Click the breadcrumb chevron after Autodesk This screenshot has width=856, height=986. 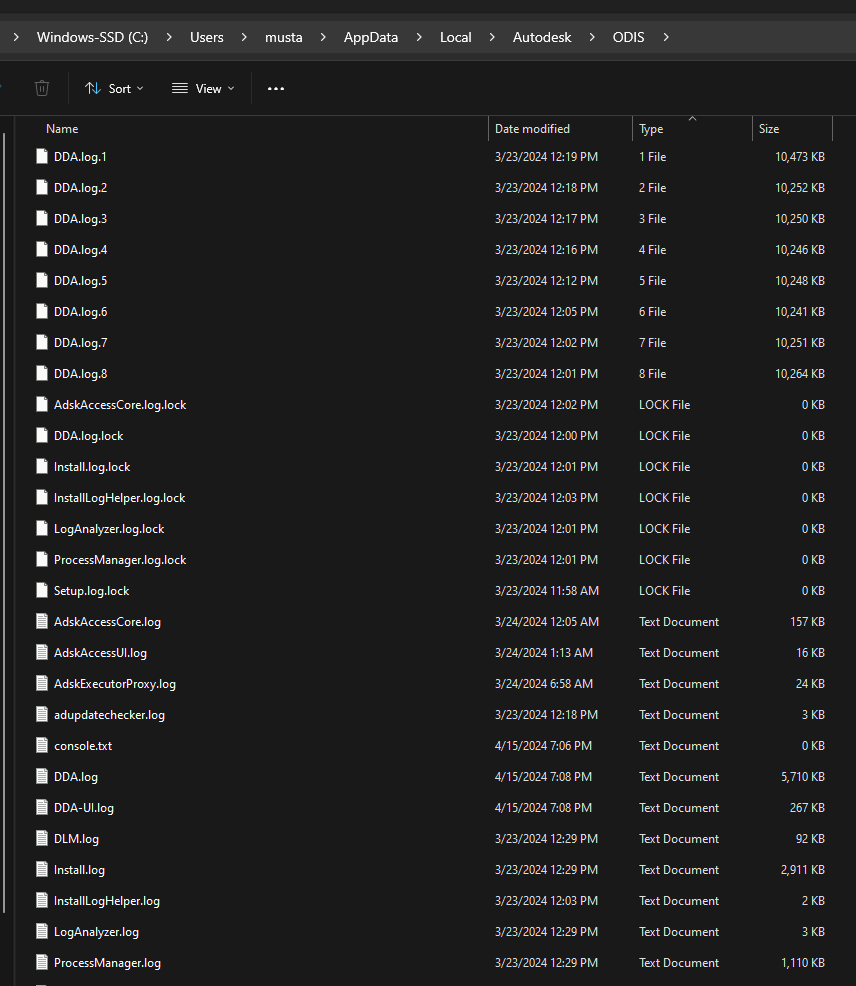tap(591, 37)
